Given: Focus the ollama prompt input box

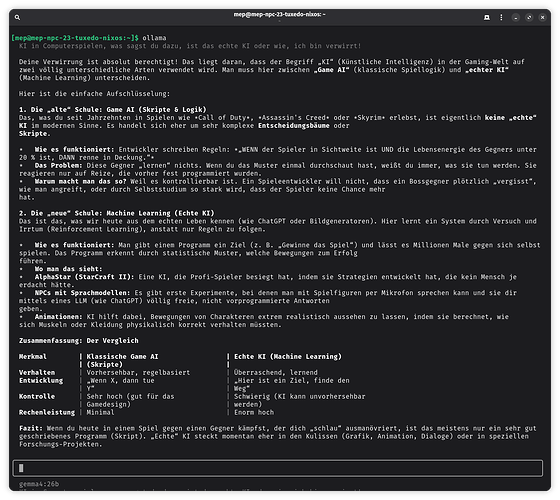Looking at the screenshot, I should [x=278, y=468].
